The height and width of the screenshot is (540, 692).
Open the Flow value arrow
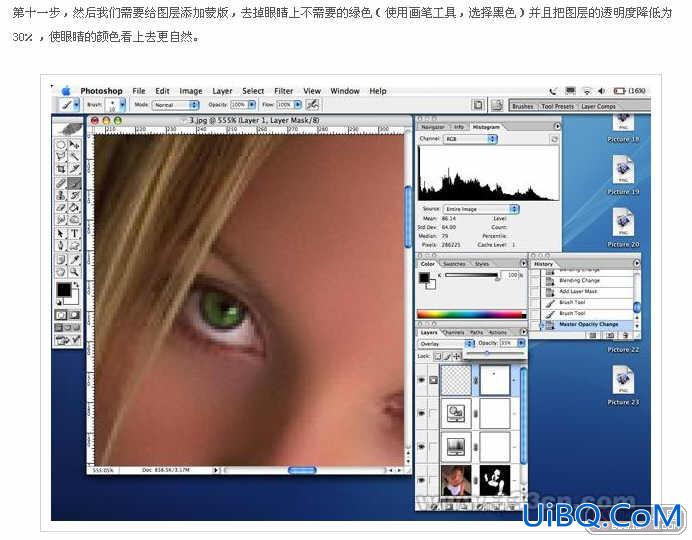click(297, 105)
